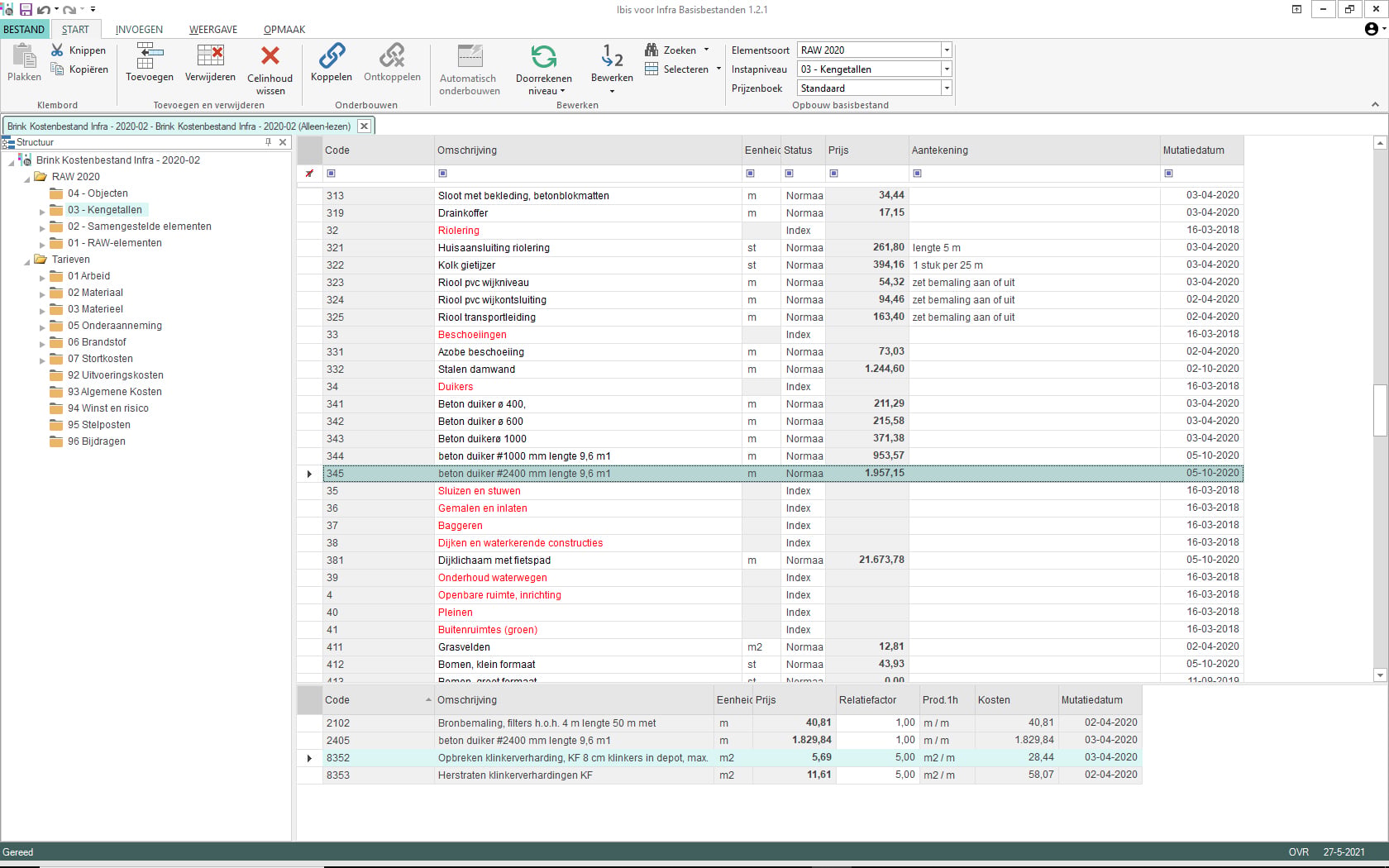Click the Aantekening column filter icon
Viewport: 1389px width, 868px height.
click(x=918, y=174)
